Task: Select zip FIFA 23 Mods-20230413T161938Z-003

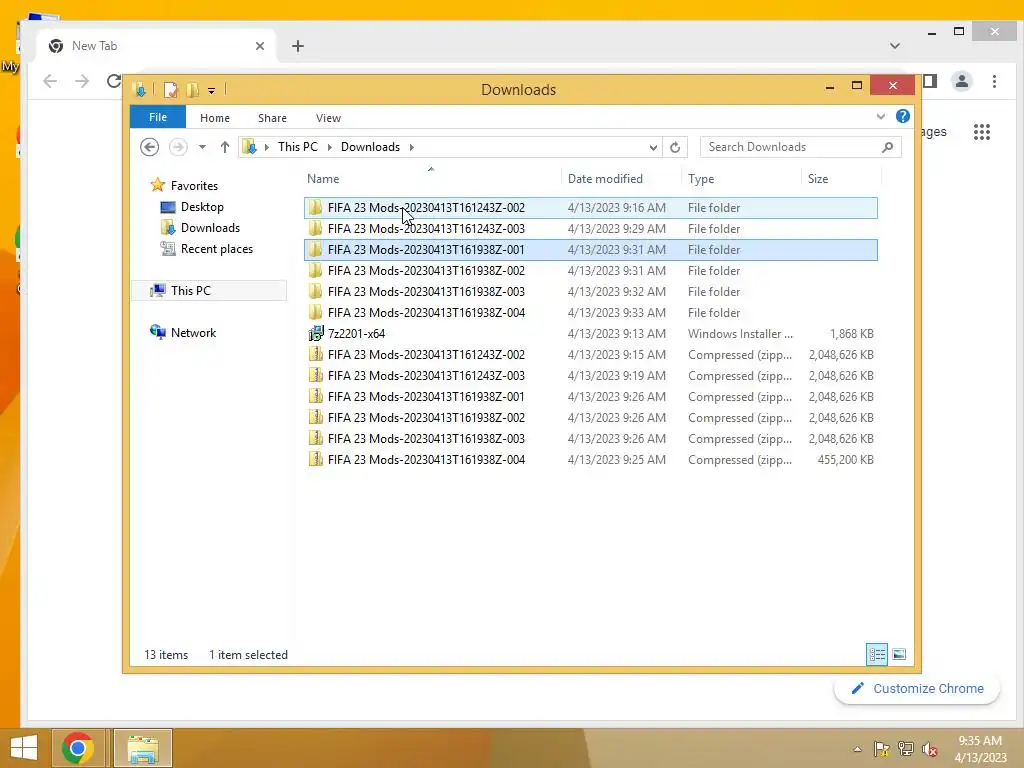Action: [x=590, y=439]
